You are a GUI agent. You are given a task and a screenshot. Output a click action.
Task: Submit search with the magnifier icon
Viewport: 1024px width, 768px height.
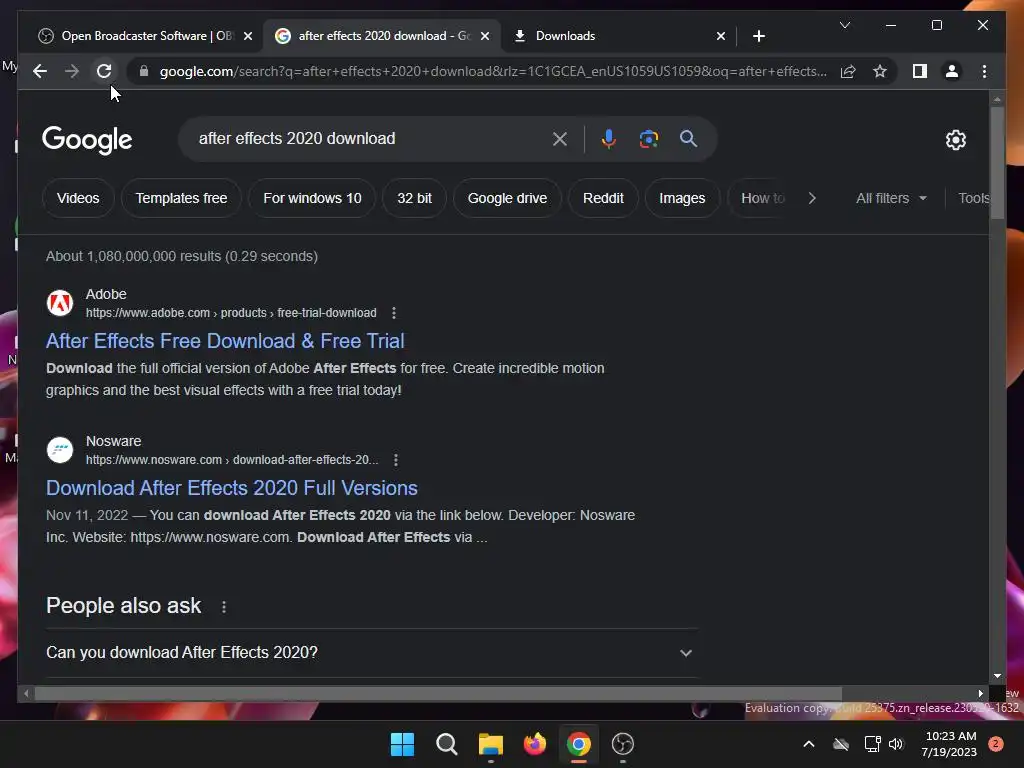(688, 138)
